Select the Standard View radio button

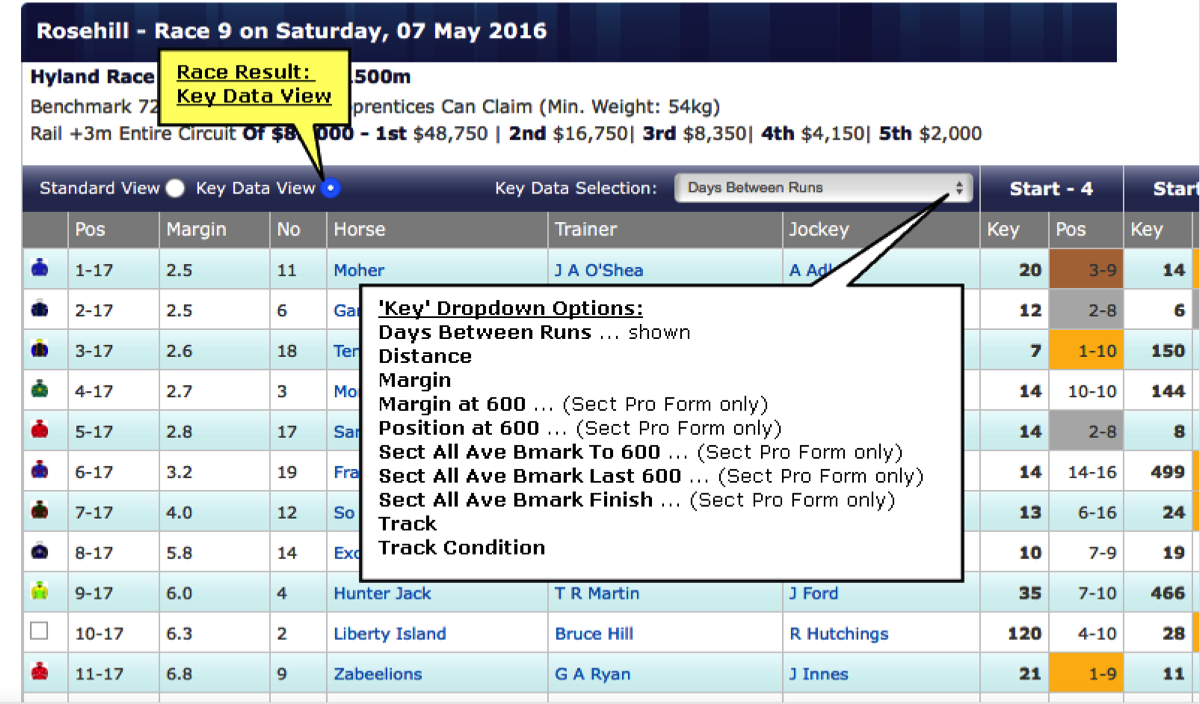pyautogui.click(x=175, y=188)
